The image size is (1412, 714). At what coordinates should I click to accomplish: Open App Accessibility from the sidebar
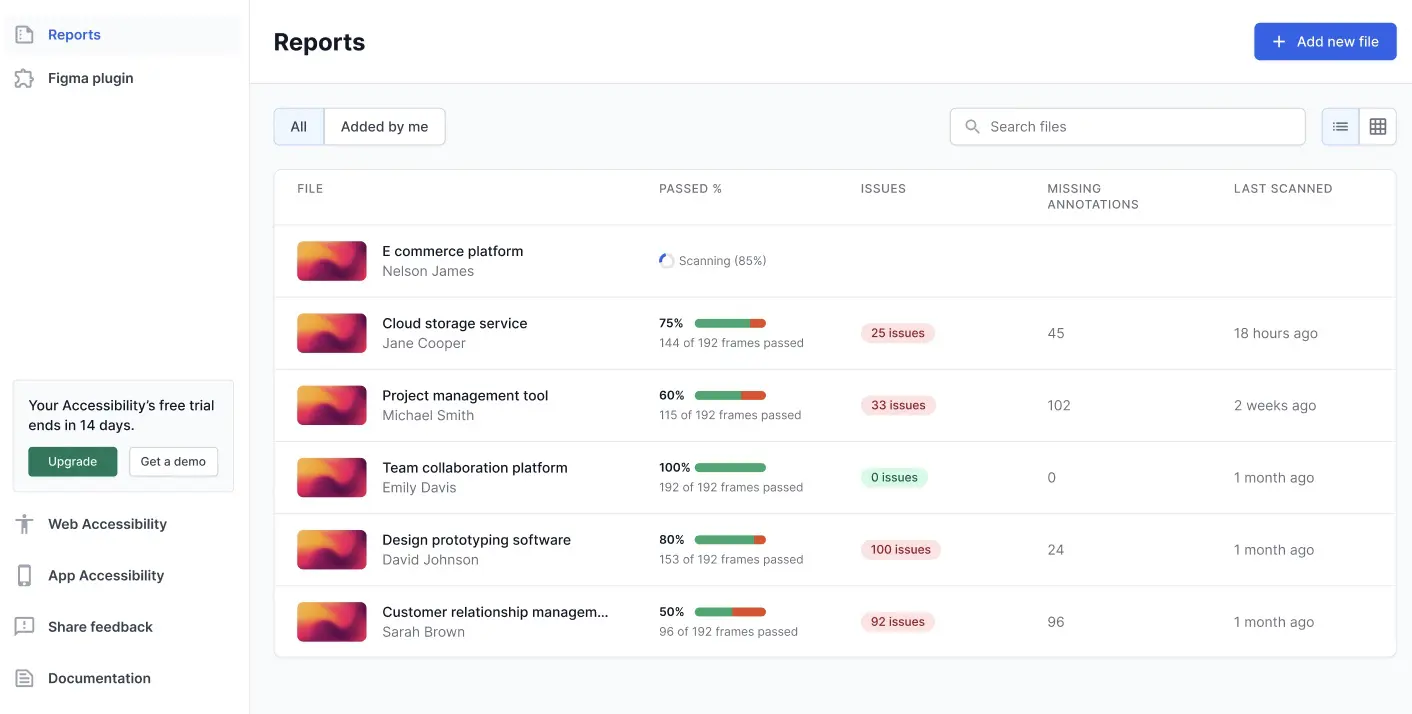click(22, 575)
